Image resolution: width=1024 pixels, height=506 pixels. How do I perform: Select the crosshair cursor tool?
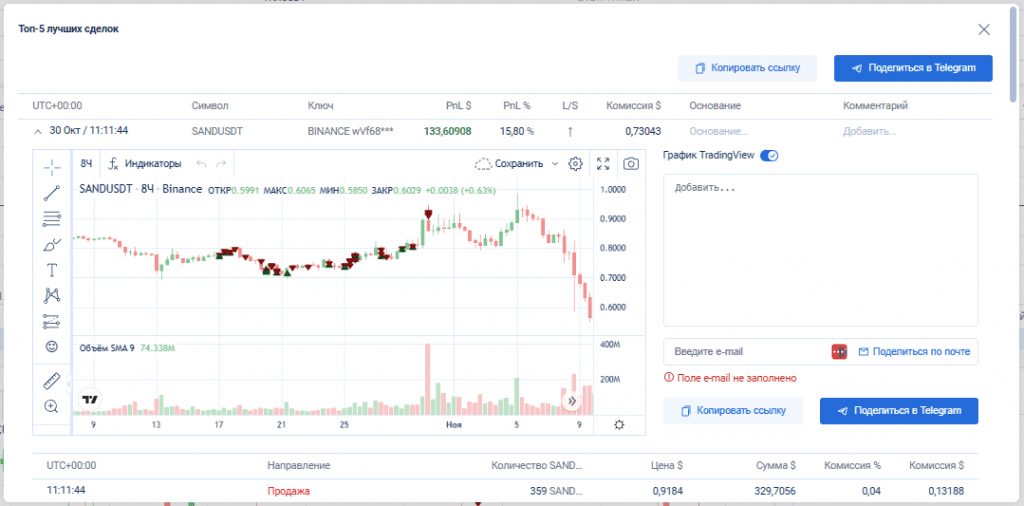pyautogui.click(x=52, y=167)
